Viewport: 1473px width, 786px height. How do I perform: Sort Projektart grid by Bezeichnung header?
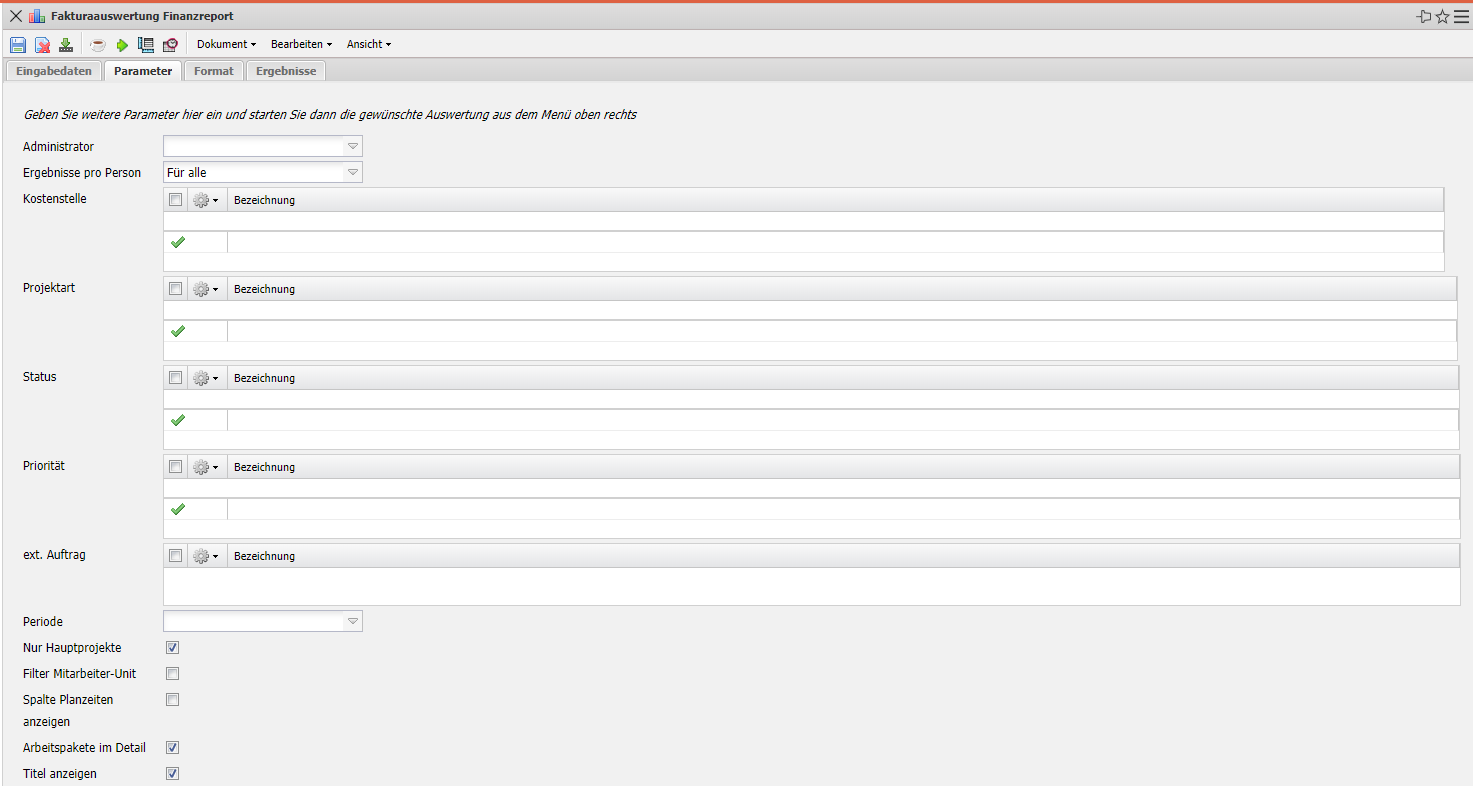coord(842,289)
